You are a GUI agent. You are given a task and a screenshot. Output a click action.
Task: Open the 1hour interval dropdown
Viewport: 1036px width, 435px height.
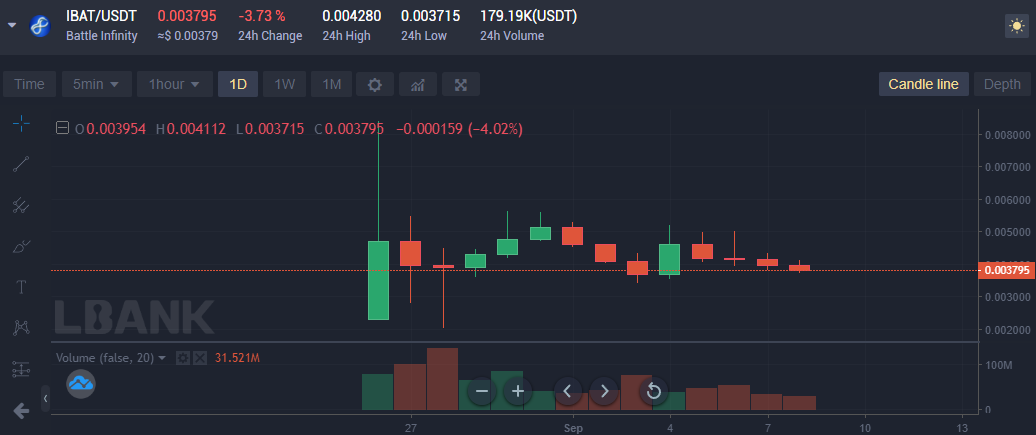[174, 85]
